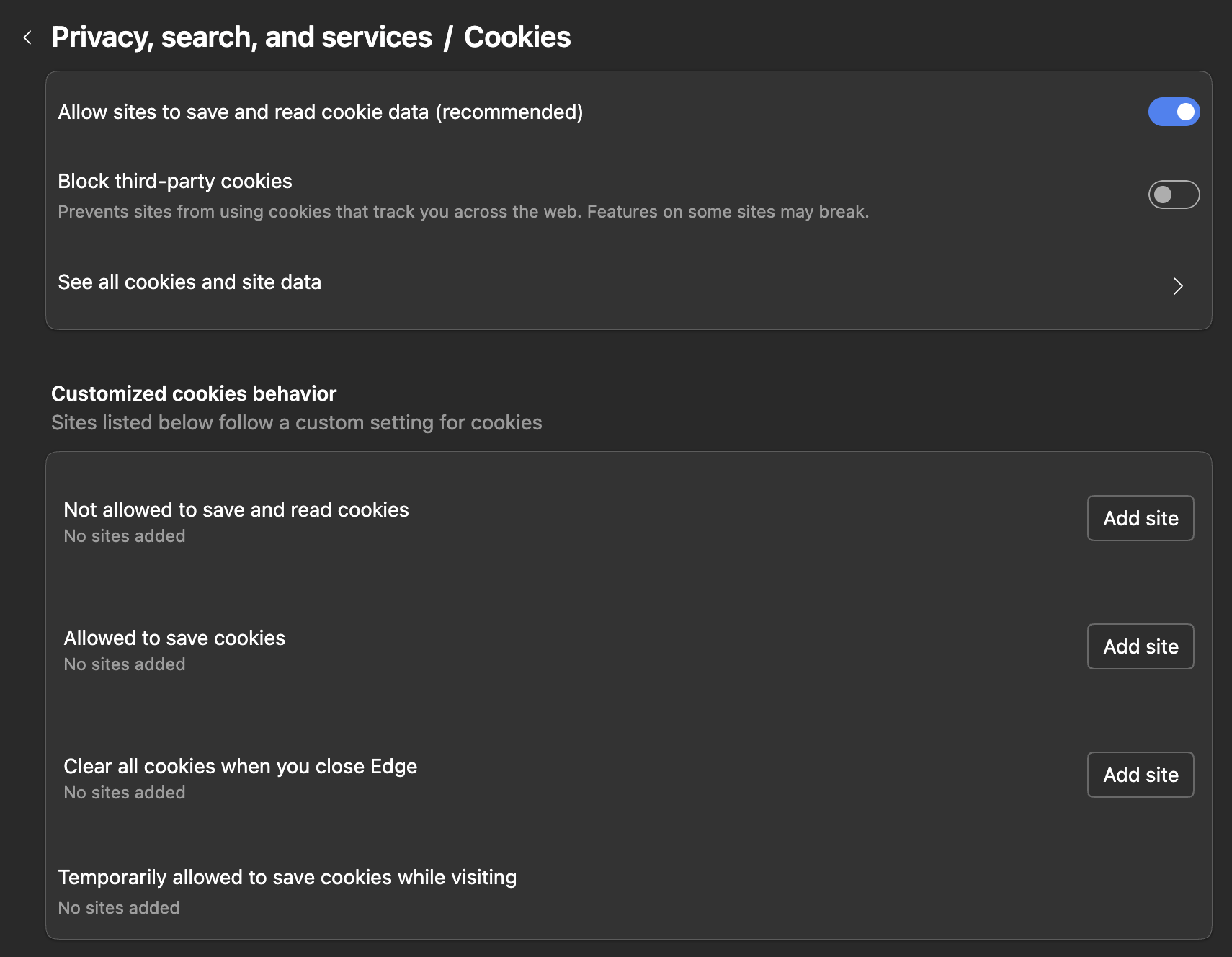The height and width of the screenshot is (957, 1232).
Task: Select the Allowed to save cookies label
Action: (x=174, y=638)
